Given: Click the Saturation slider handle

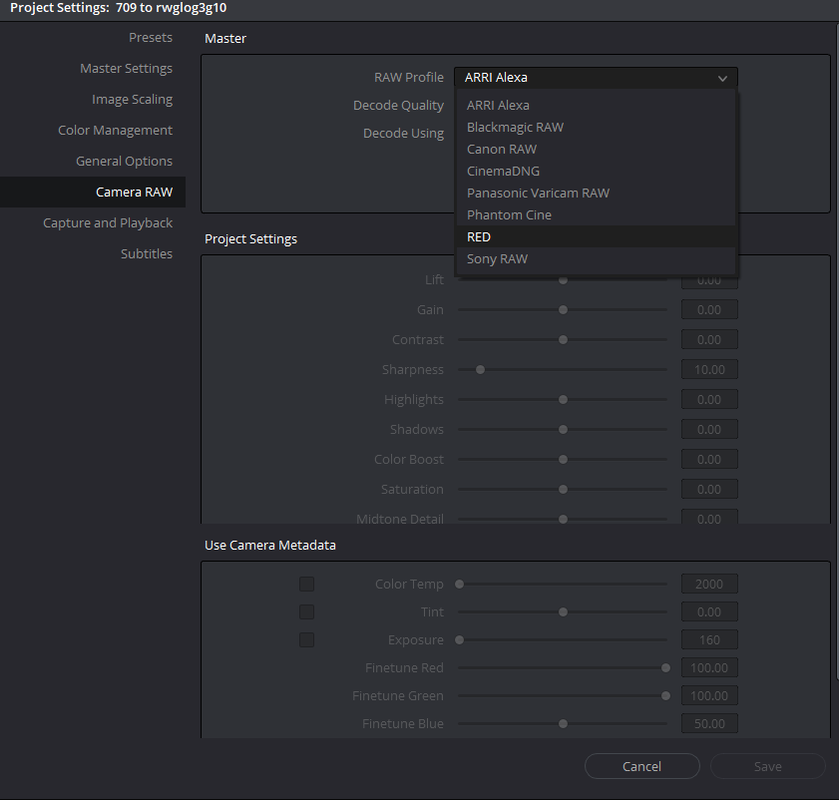Looking at the screenshot, I should 563,490.
